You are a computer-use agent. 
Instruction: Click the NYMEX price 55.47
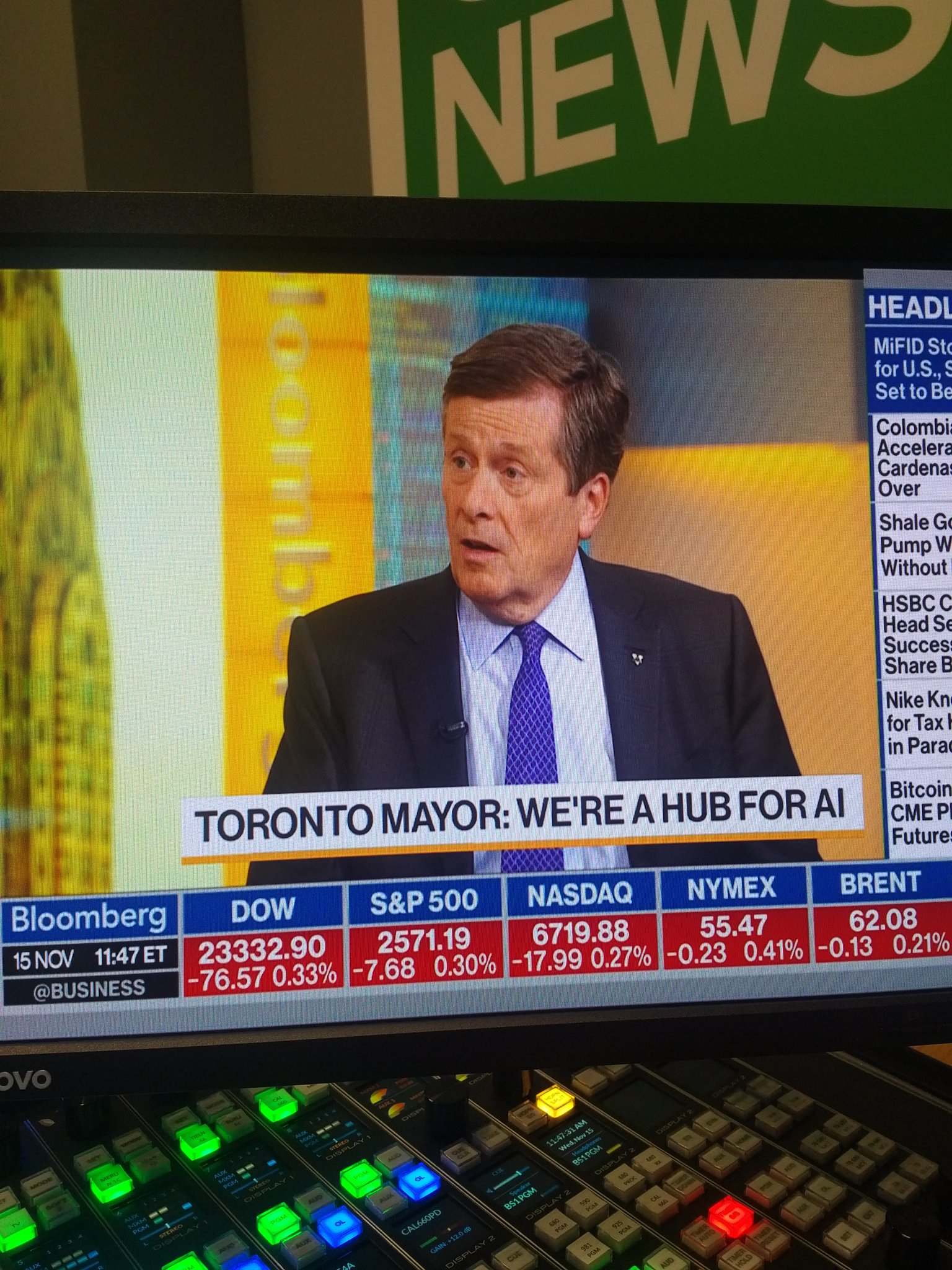point(733,926)
